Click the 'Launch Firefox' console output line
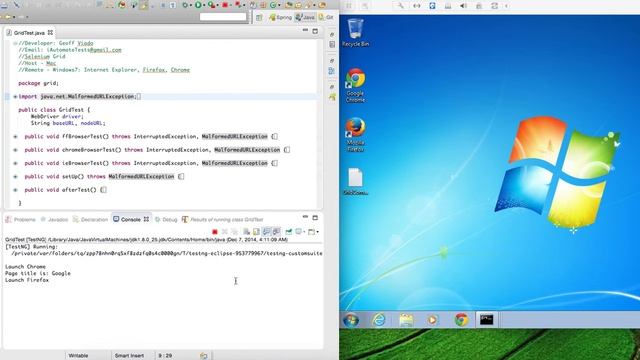The width and height of the screenshot is (640, 360). 27,280
